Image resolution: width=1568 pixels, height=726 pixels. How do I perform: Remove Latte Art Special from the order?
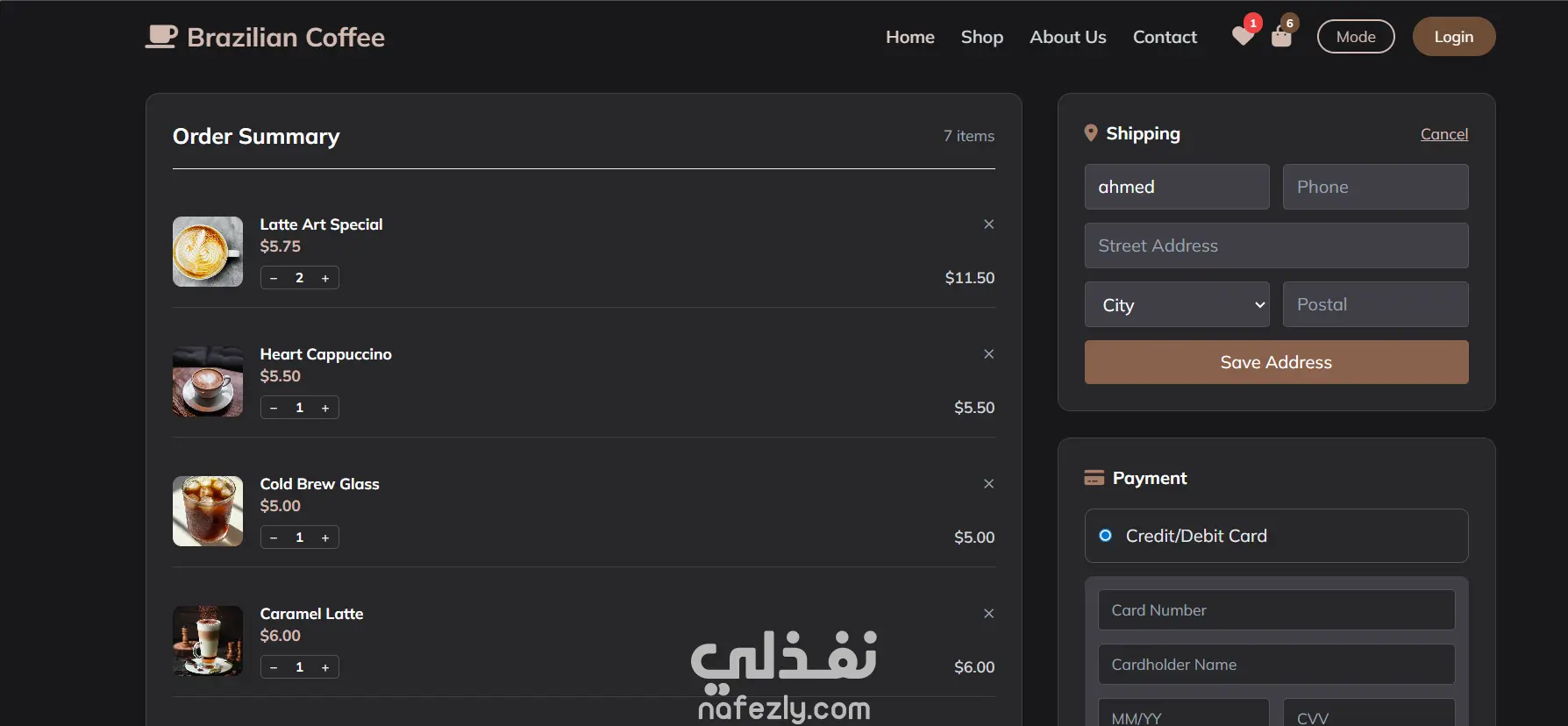(988, 224)
